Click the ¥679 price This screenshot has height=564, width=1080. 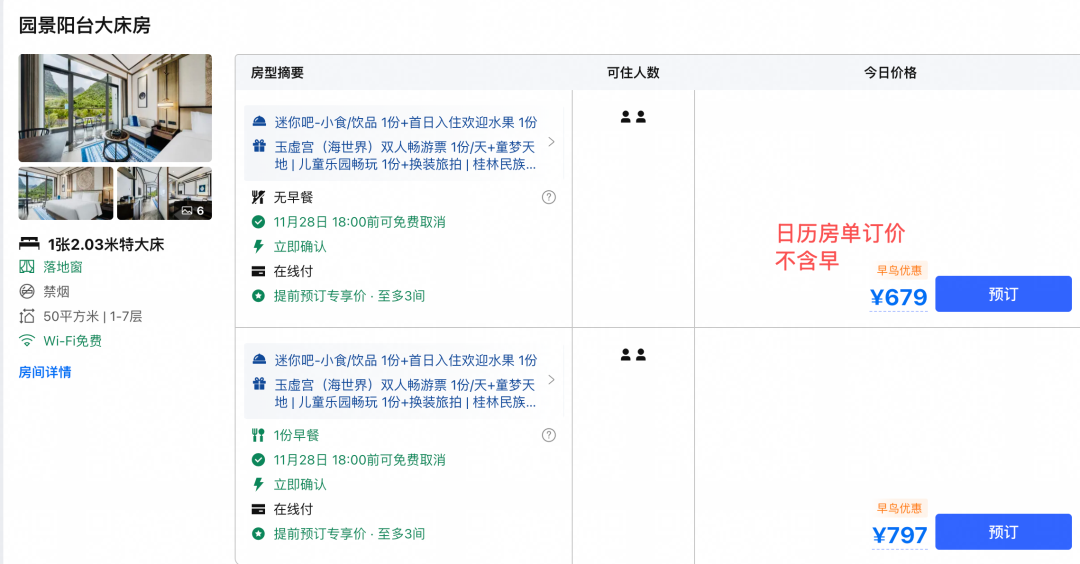click(x=898, y=297)
